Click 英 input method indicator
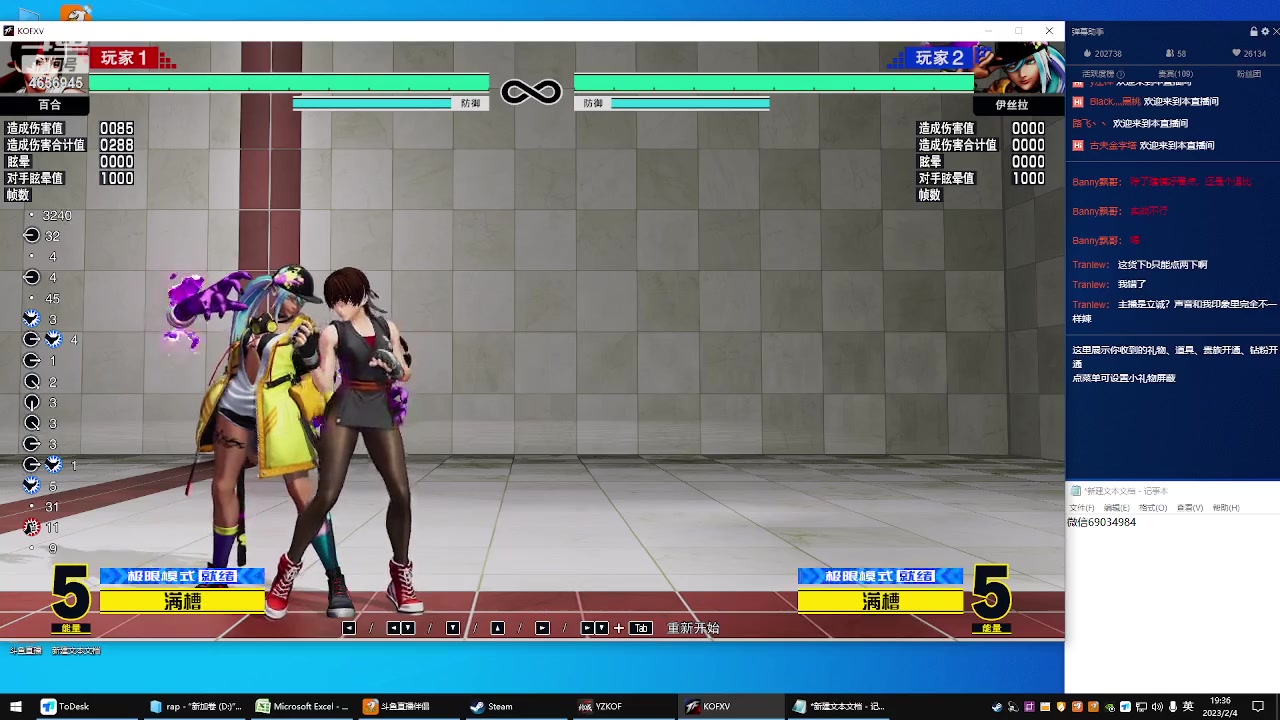The image size is (1280, 720). click(x=1188, y=707)
